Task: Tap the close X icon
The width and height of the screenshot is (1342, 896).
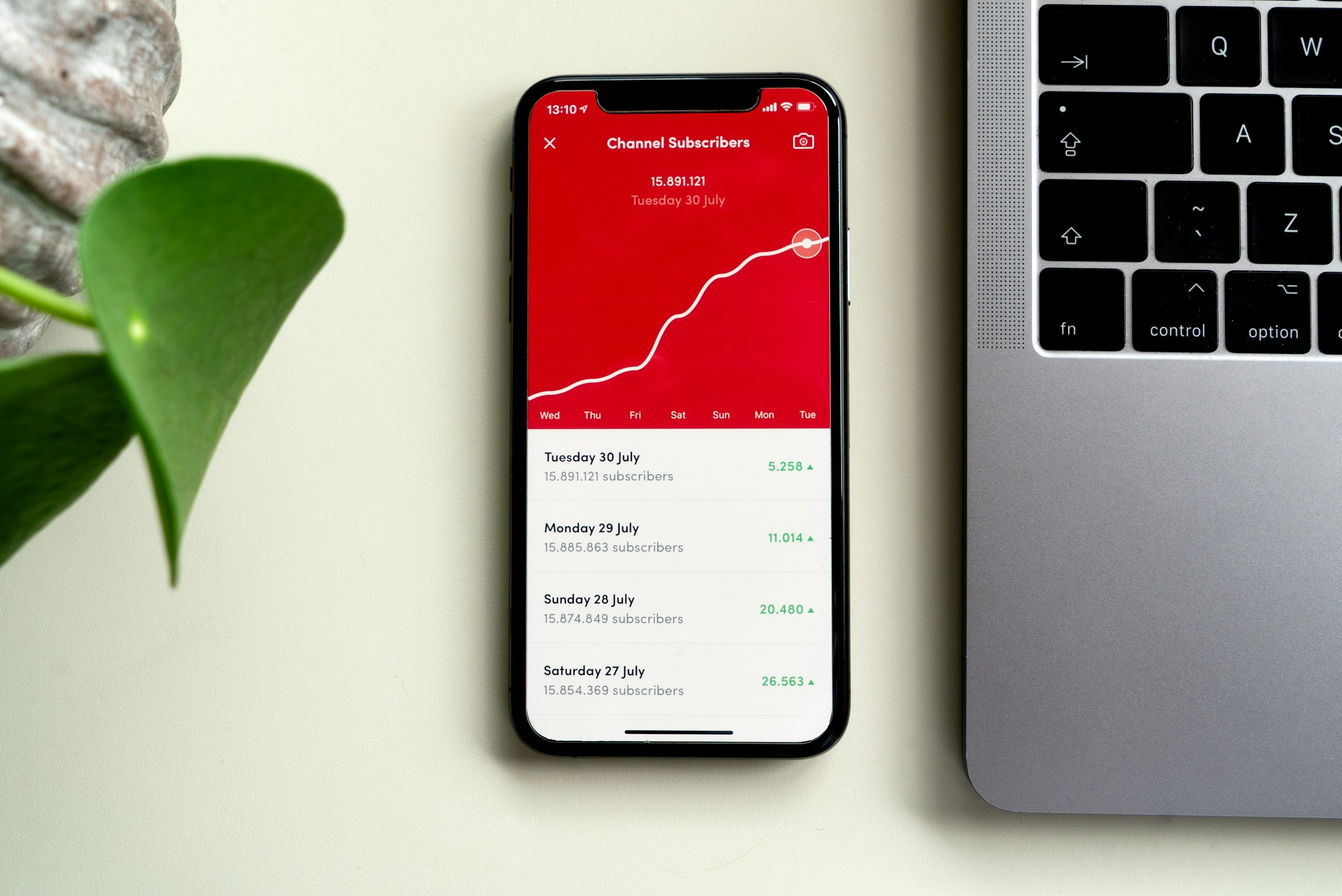Action: (549, 140)
